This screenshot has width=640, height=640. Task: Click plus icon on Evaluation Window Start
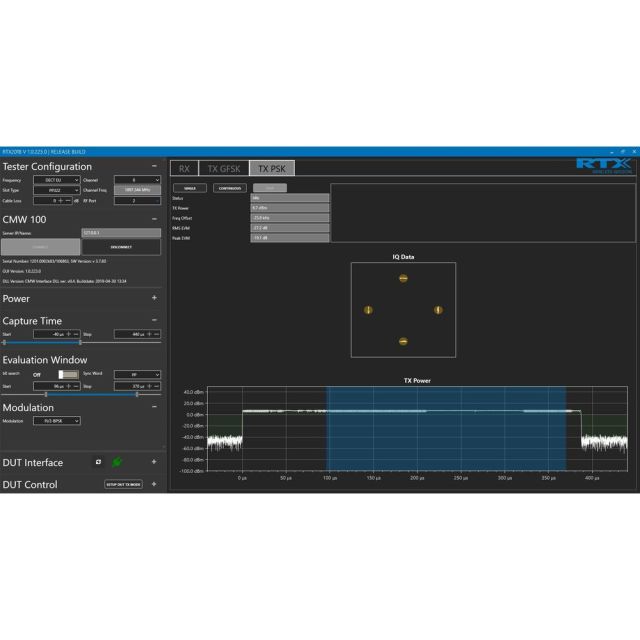tap(68, 385)
